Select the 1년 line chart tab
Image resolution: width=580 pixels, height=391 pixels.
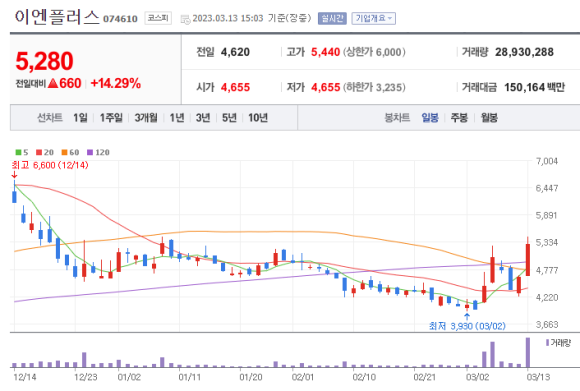coord(177,118)
